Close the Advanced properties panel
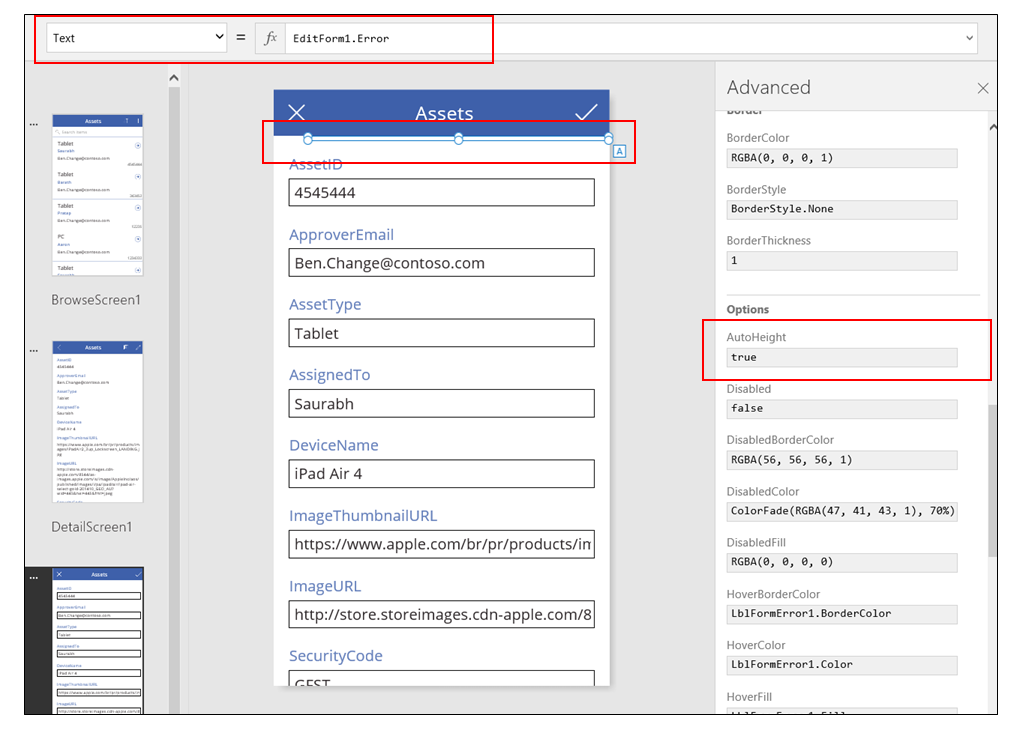This screenshot has width=1021, height=735. pyautogui.click(x=983, y=88)
